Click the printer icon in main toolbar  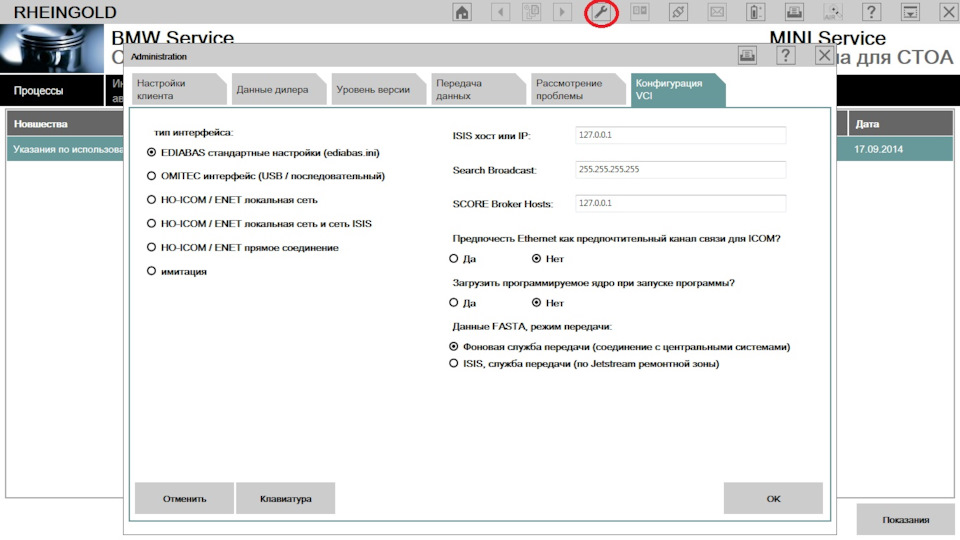pos(794,12)
